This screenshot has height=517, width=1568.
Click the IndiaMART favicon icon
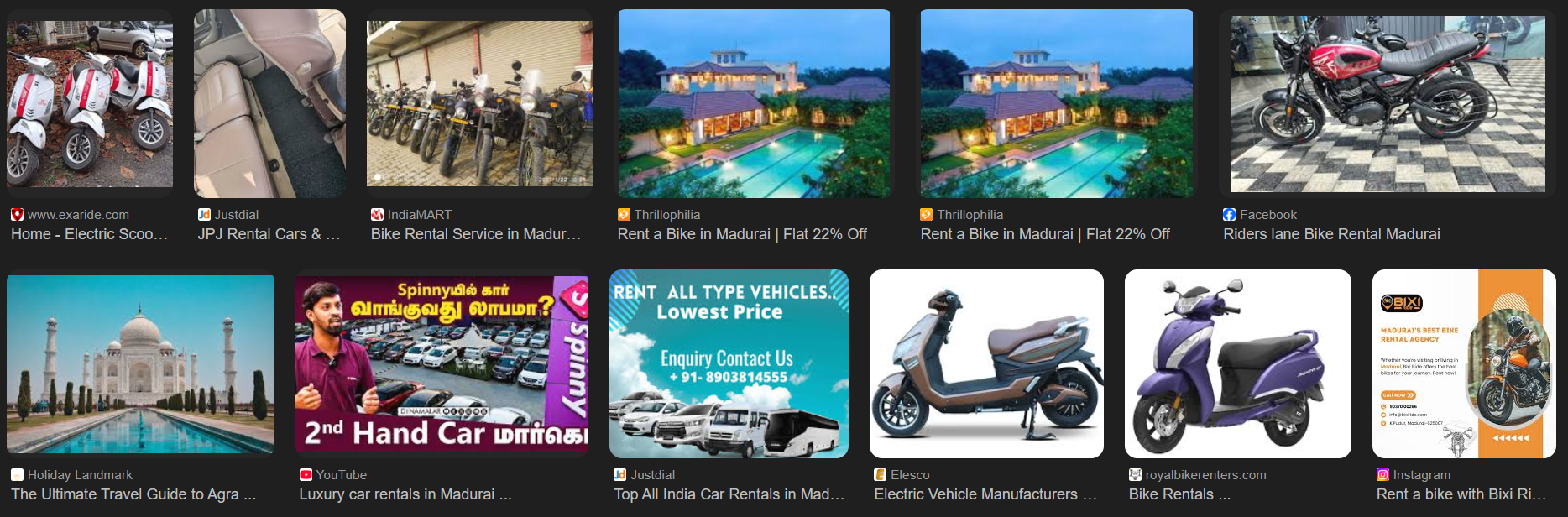click(x=377, y=215)
